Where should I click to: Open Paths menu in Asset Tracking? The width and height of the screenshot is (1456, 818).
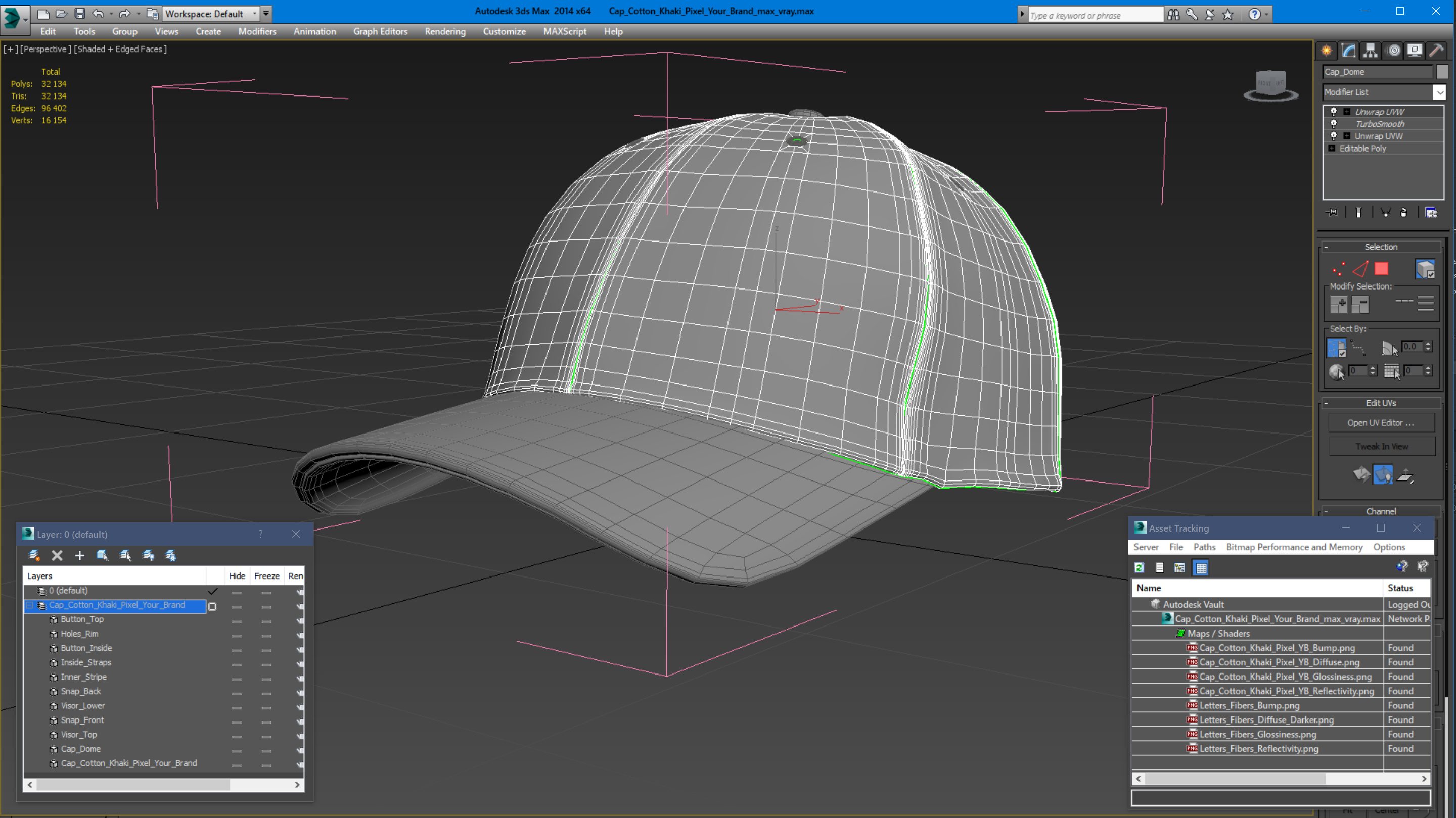coord(1204,547)
